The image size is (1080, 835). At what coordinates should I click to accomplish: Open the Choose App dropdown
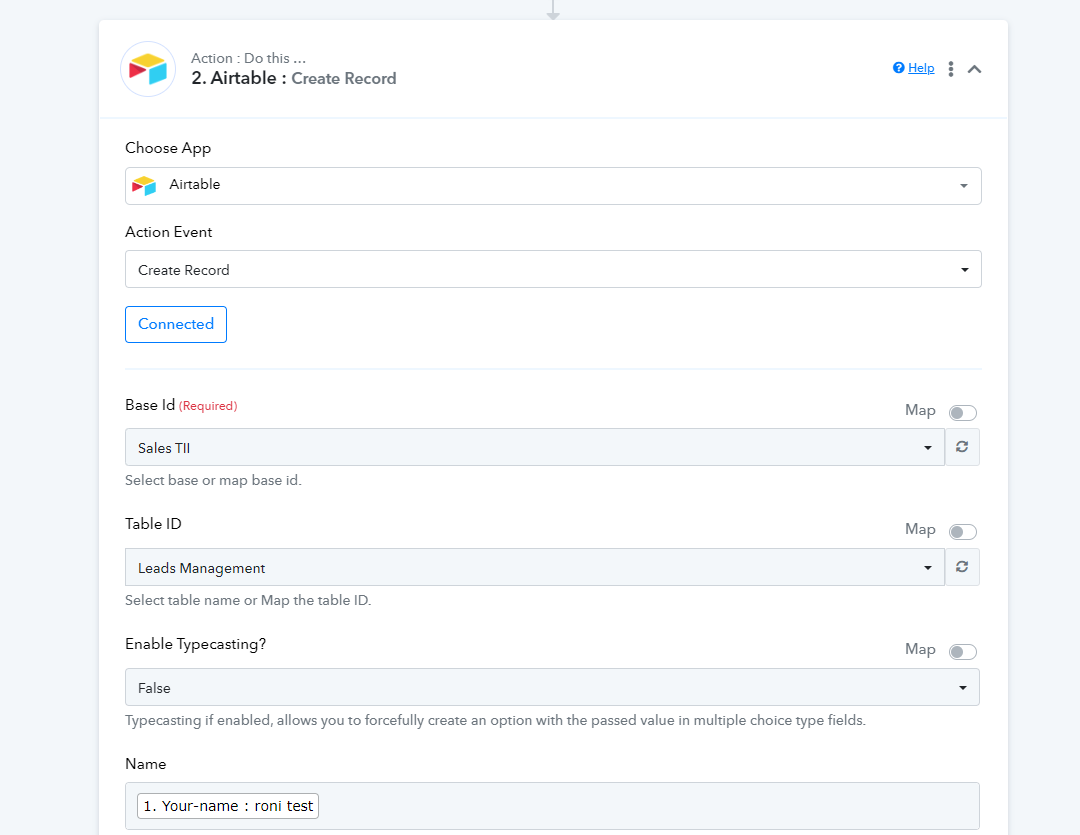tap(553, 186)
